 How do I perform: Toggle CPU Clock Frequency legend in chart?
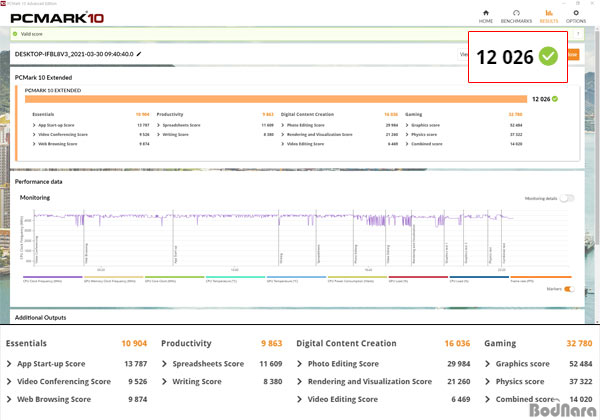52,279
